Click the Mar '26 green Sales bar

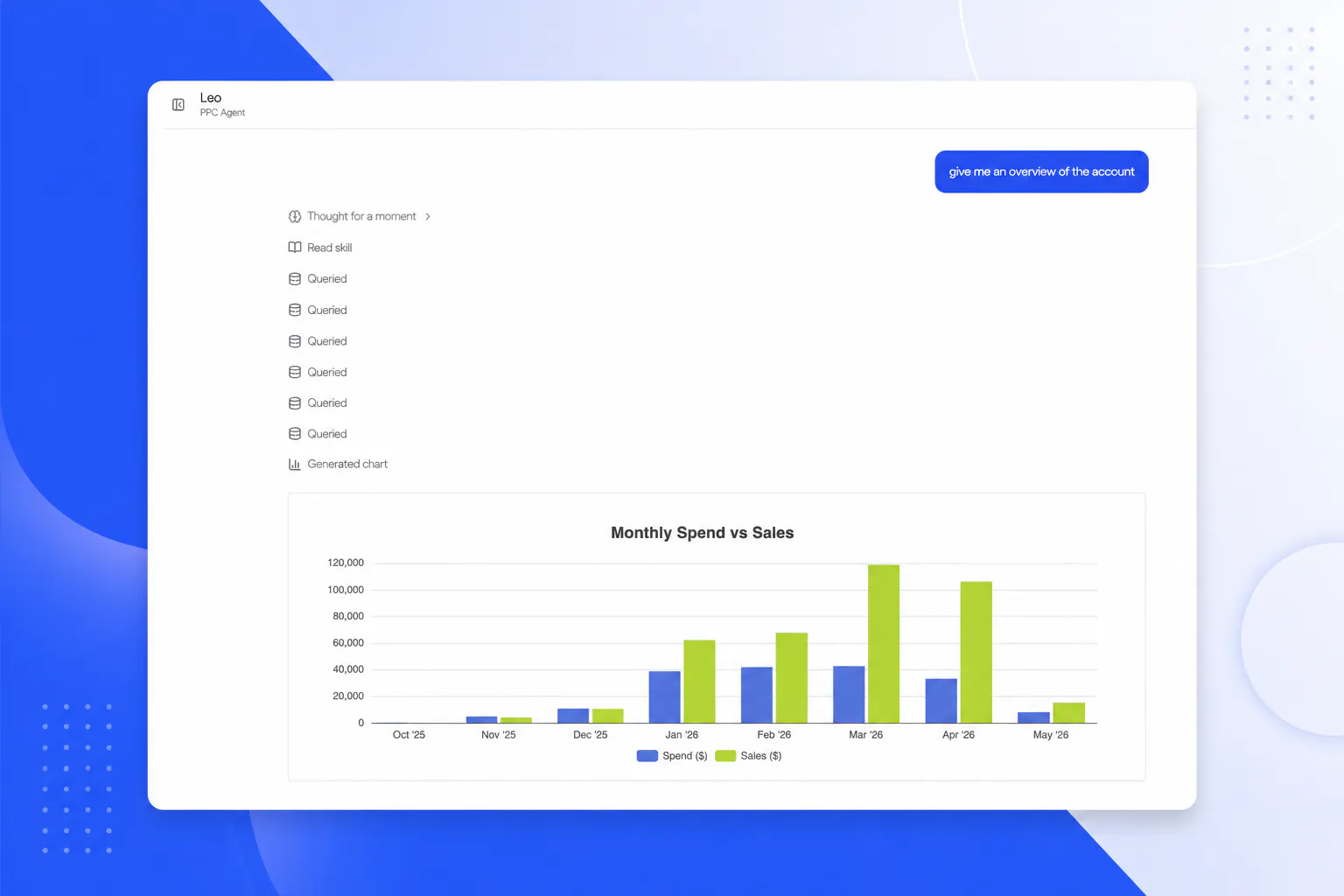point(884,644)
